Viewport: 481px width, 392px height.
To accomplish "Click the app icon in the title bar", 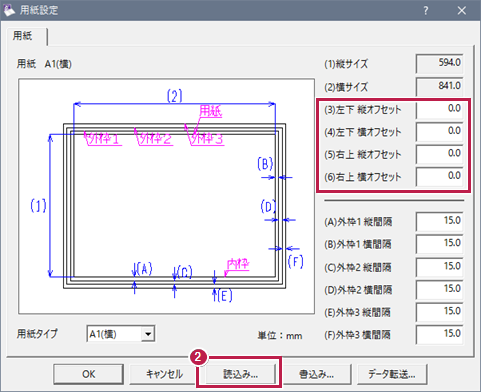I will pos(9,10).
